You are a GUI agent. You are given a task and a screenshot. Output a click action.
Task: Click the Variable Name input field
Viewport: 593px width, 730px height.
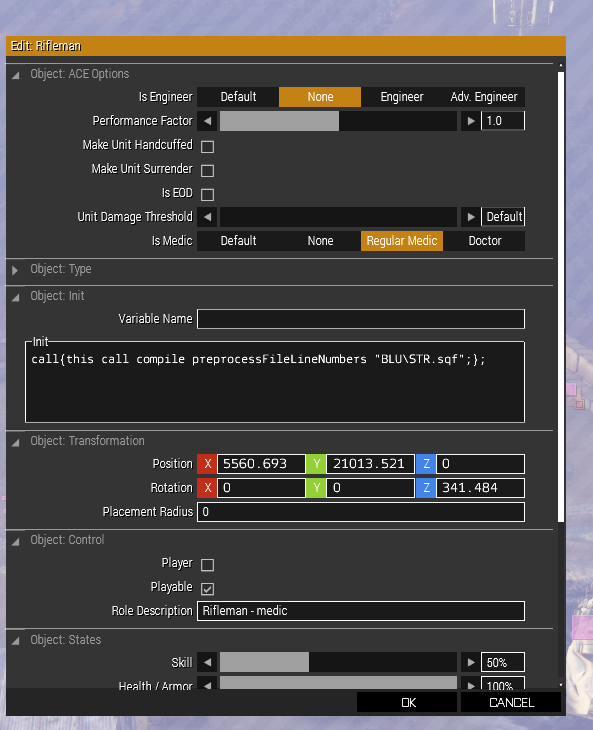coord(361,319)
